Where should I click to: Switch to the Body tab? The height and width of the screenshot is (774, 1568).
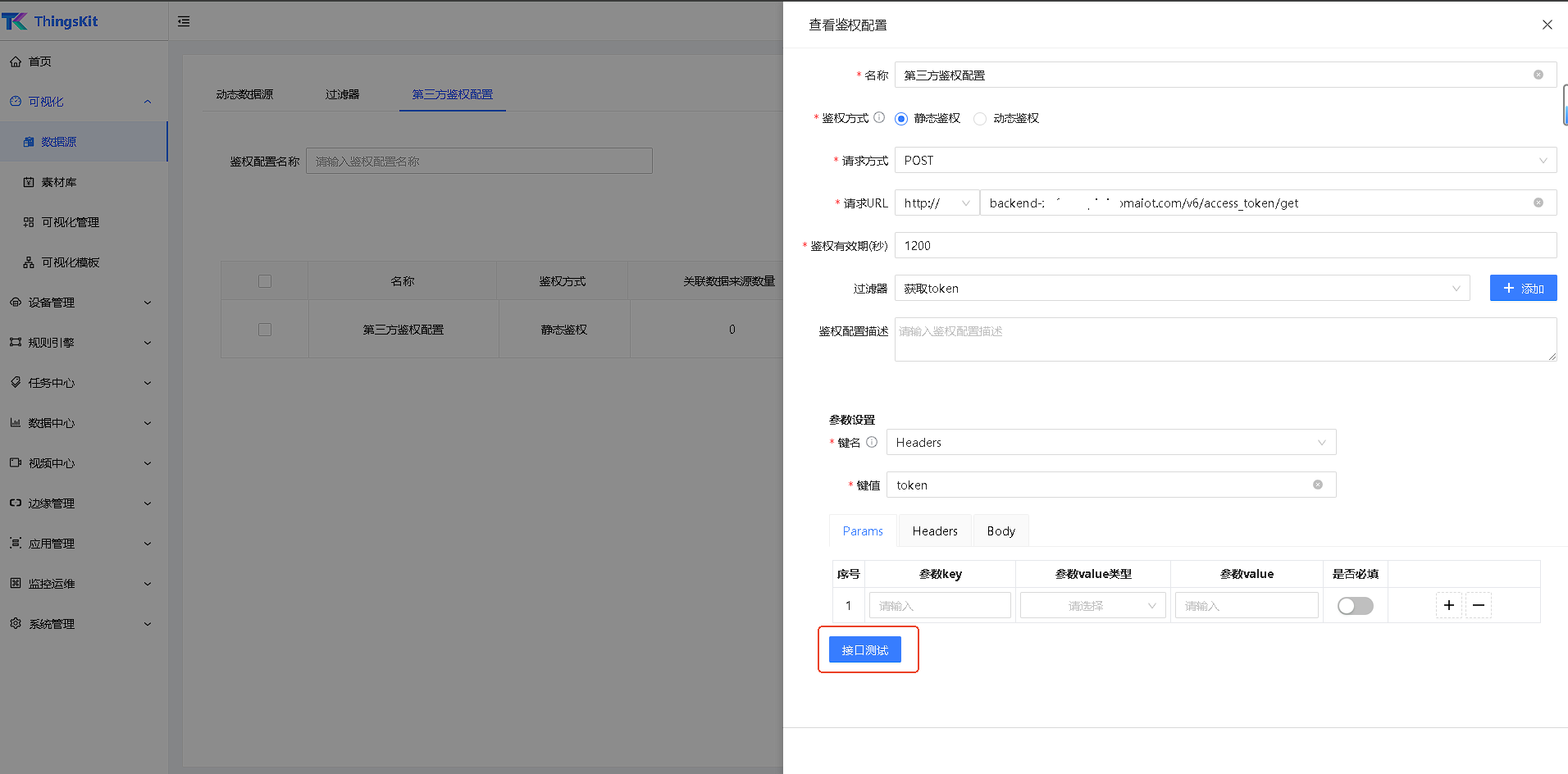click(x=1001, y=531)
